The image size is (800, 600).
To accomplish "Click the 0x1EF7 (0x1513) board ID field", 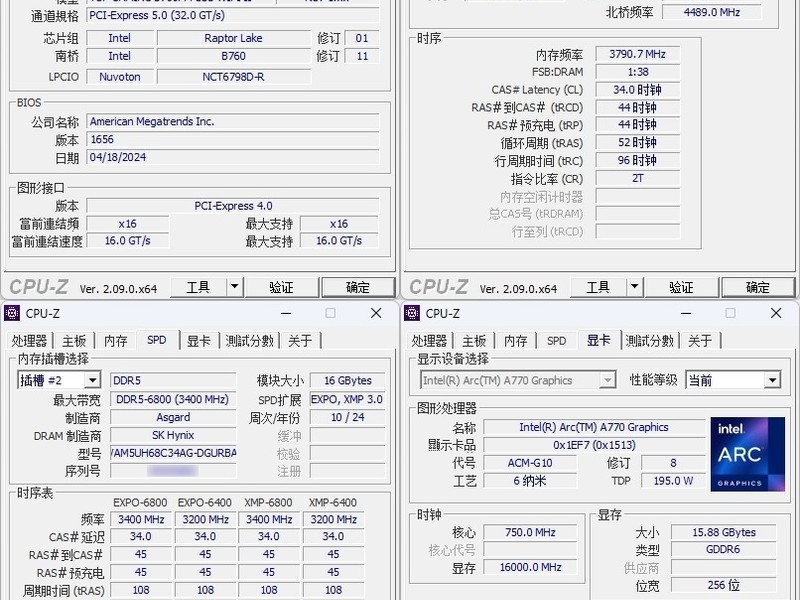I will (x=594, y=445).
